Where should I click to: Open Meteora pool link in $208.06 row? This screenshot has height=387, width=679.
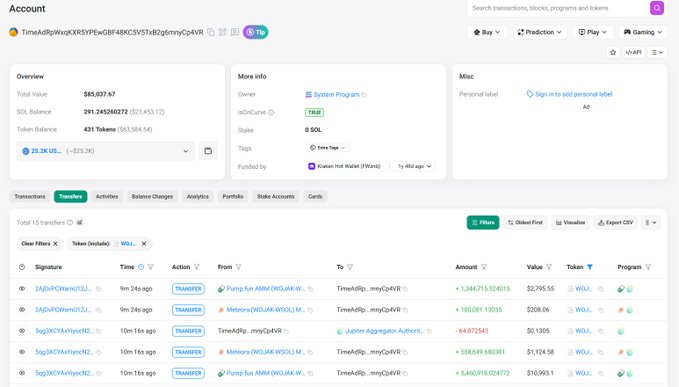265,310
